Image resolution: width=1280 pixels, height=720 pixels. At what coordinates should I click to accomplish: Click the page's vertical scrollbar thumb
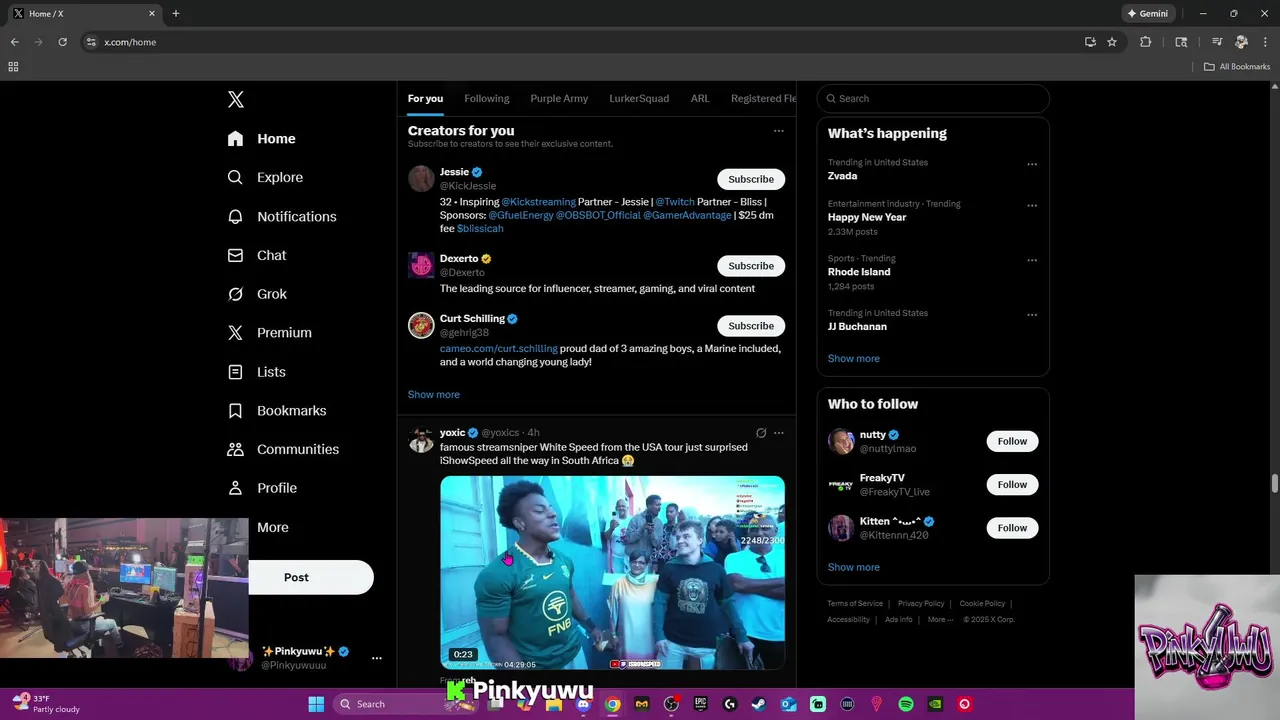(x=1275, y=484)
